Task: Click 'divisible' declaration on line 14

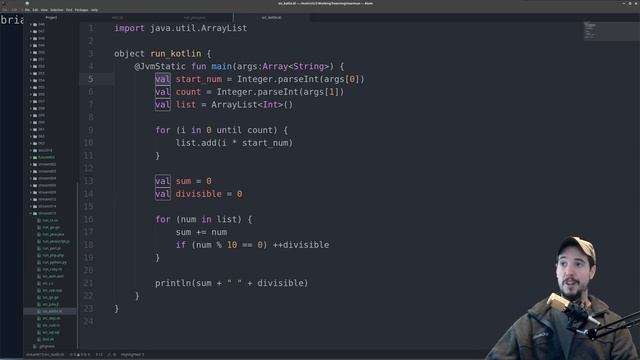Action: (x=199, y=194)
